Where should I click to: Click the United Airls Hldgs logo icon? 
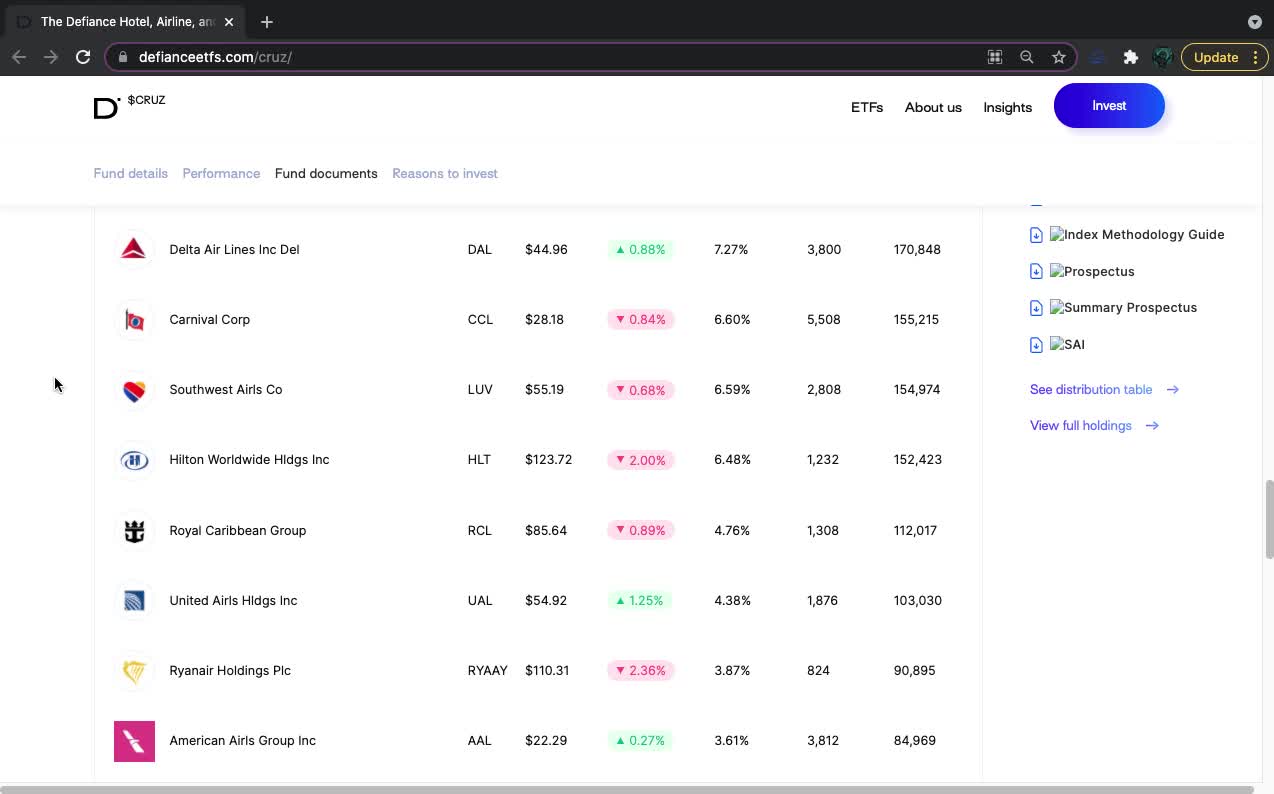click(134, 601)
